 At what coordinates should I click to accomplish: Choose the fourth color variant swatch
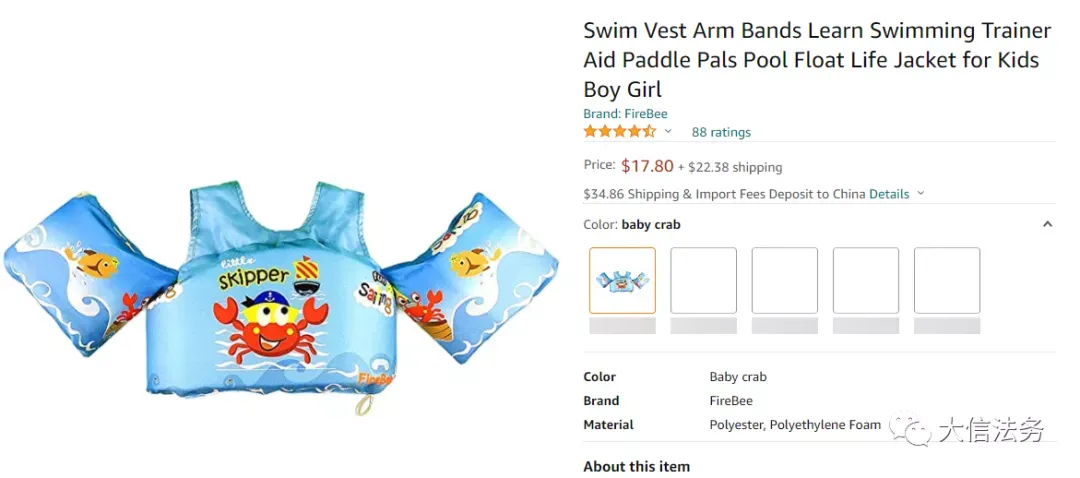pyautogui.click(x=866, y=280)
